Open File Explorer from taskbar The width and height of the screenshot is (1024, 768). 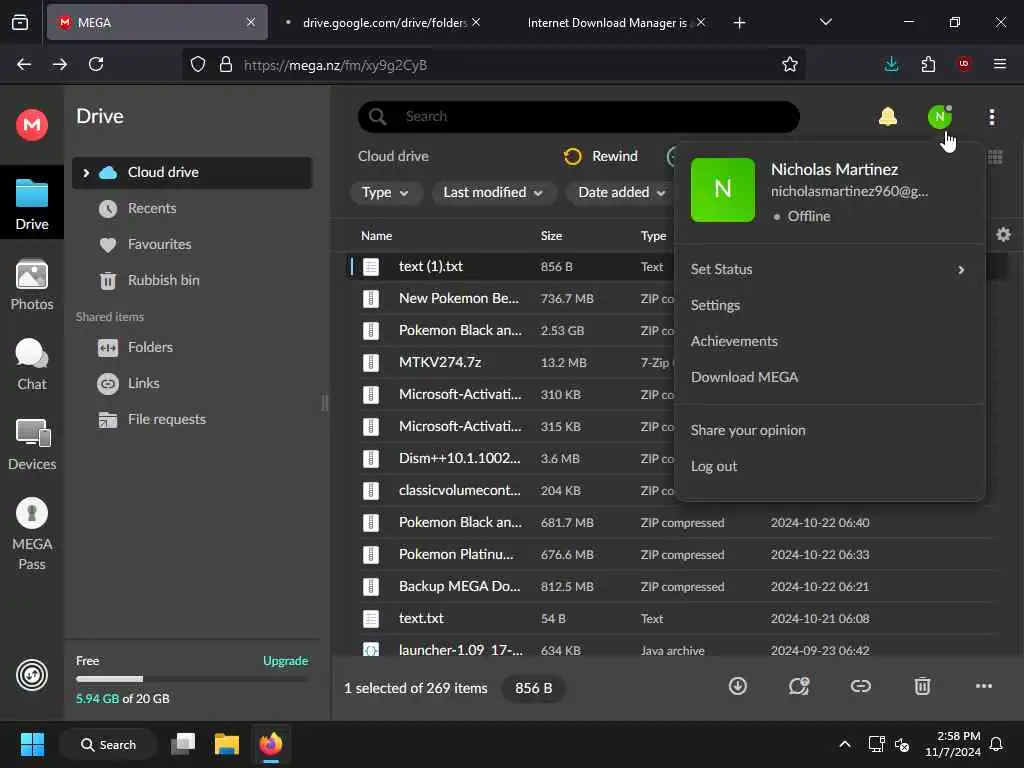click(x=227, y=744)
